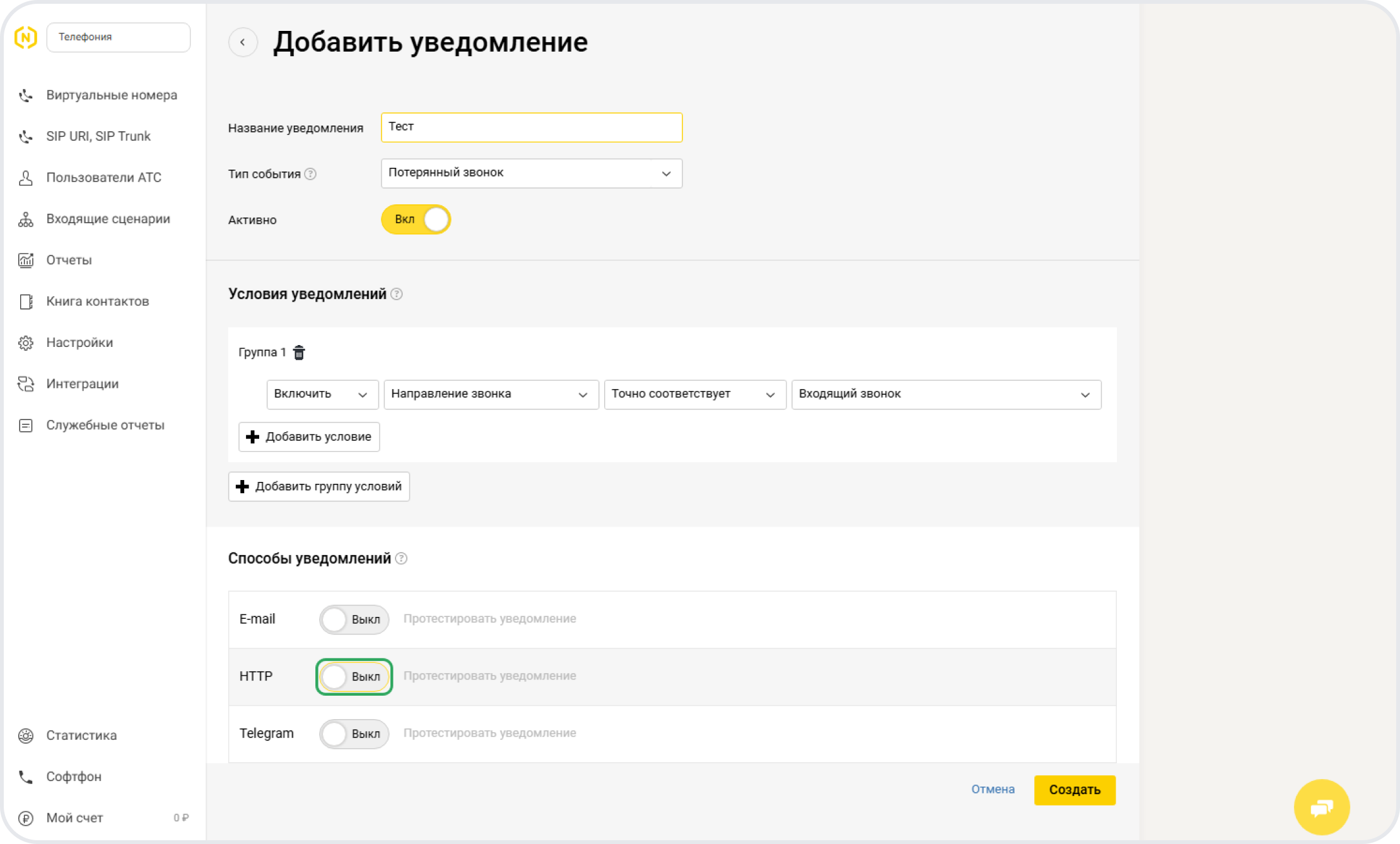
Task: Open the Входящий звонок value dropdown
Action: pyautogui.click(x=946, y=394)
